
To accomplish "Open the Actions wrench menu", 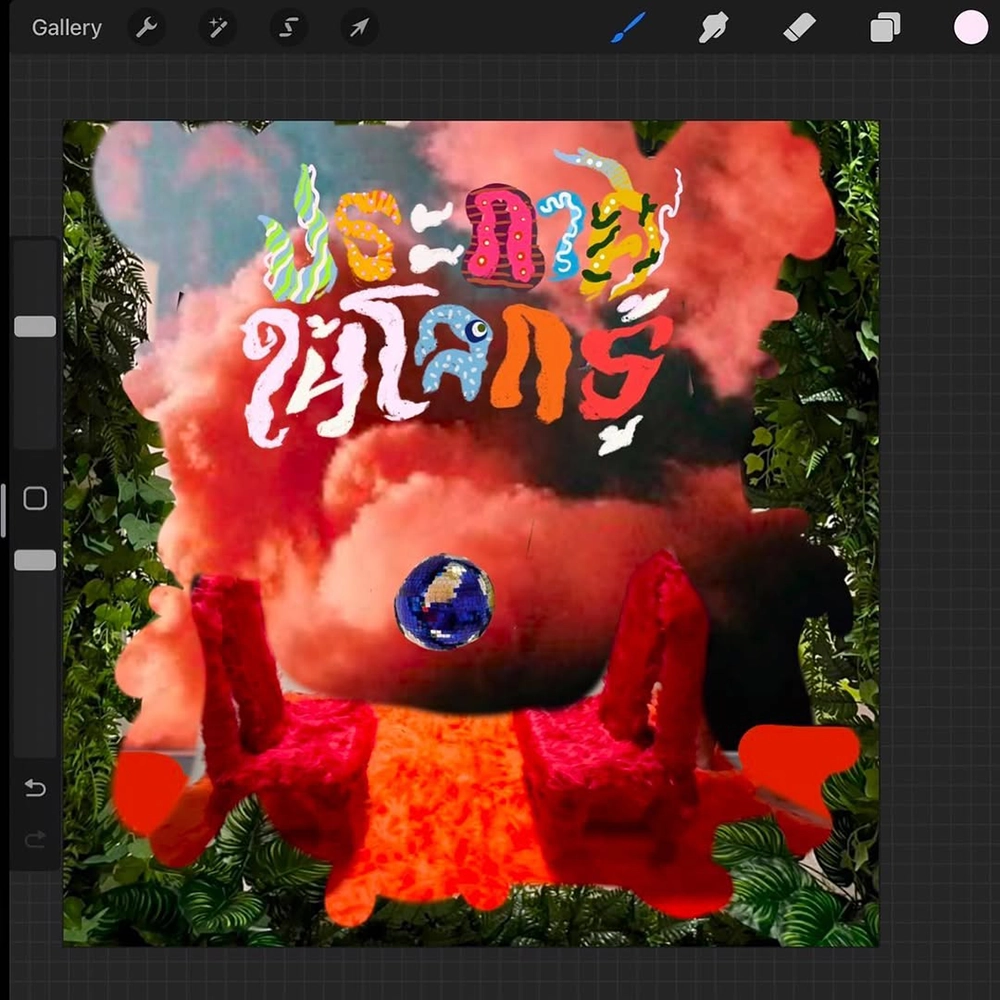I will tap(147, 28).
